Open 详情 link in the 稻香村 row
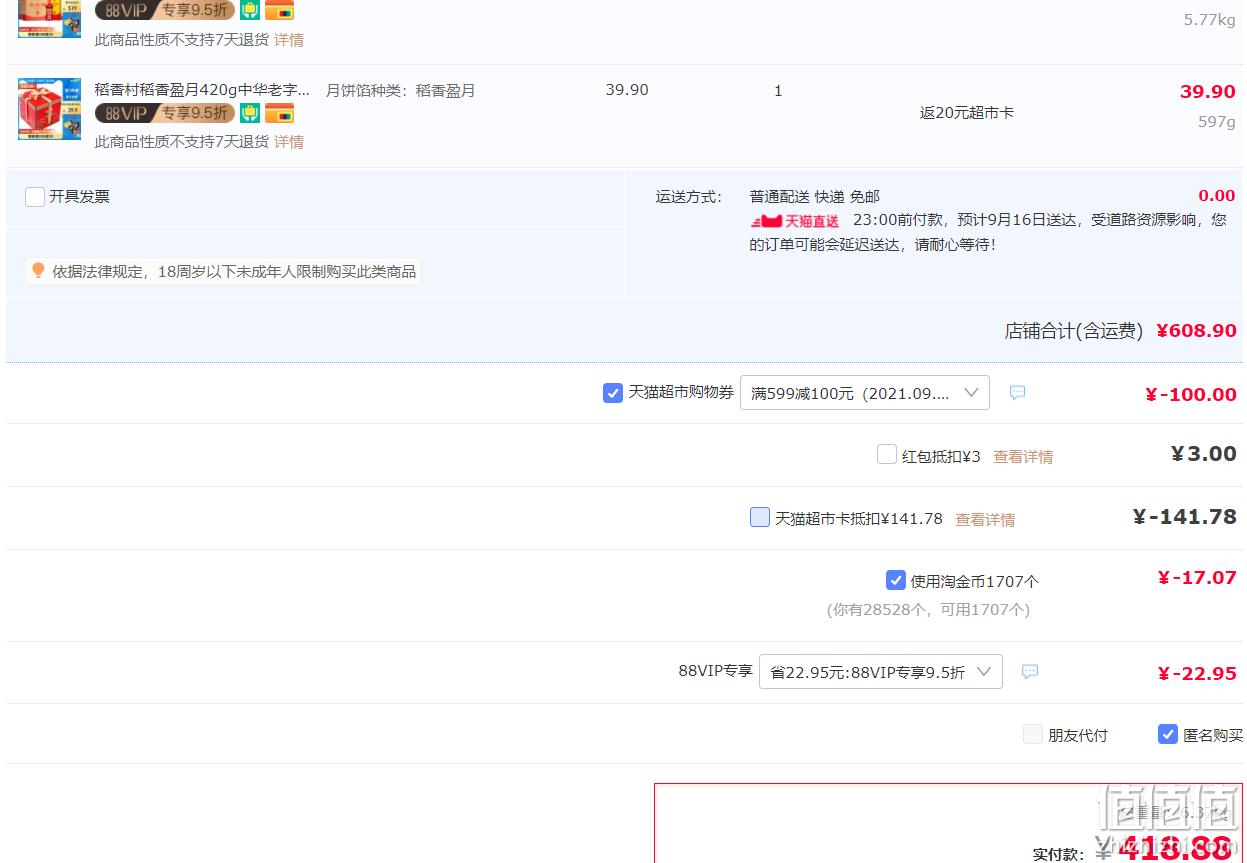This screenshot has width=1247, height=863. point(289,142)
